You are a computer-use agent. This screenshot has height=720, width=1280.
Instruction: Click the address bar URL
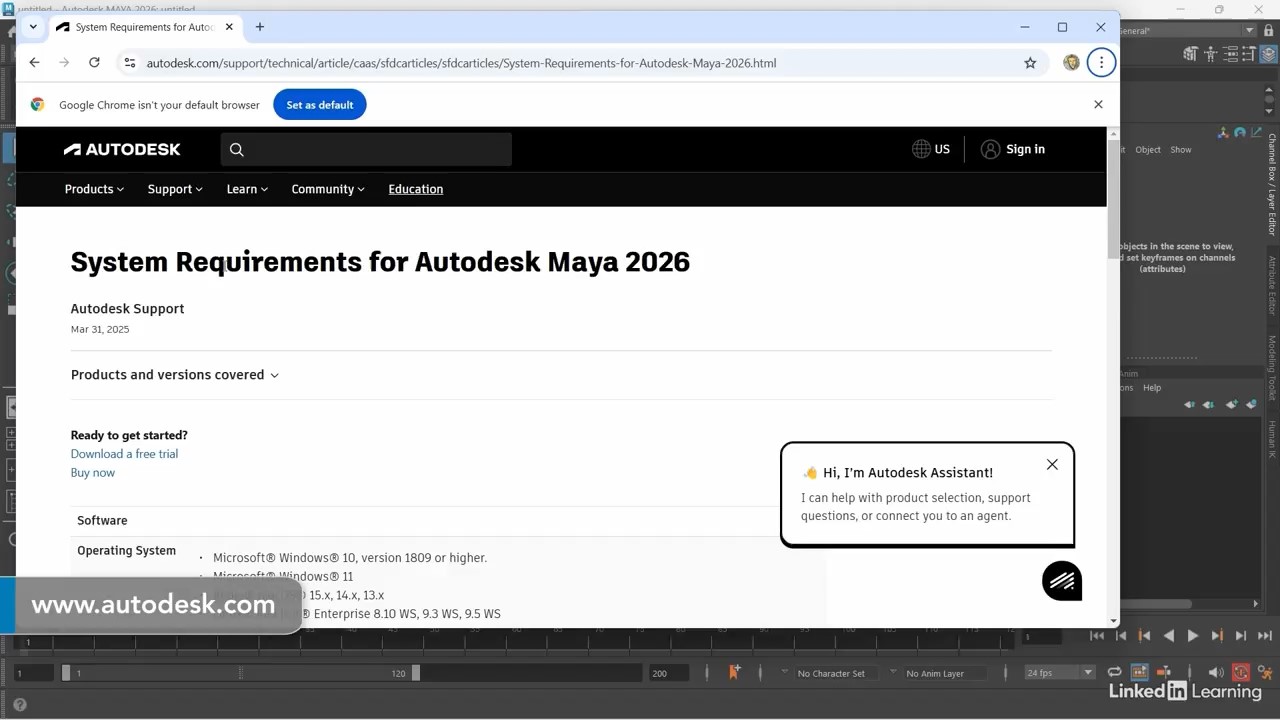(x=461, y=63)
